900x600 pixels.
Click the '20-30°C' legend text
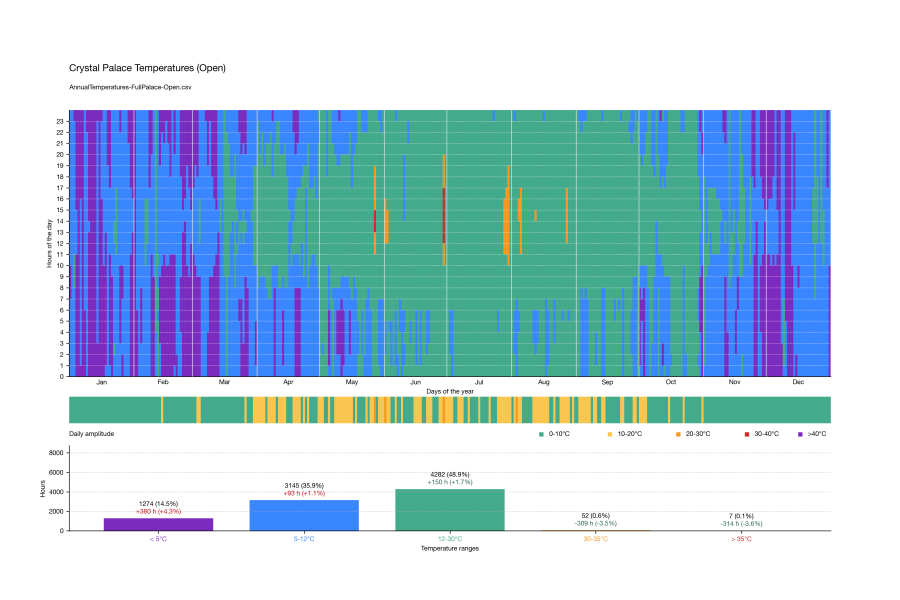point(698,433)
